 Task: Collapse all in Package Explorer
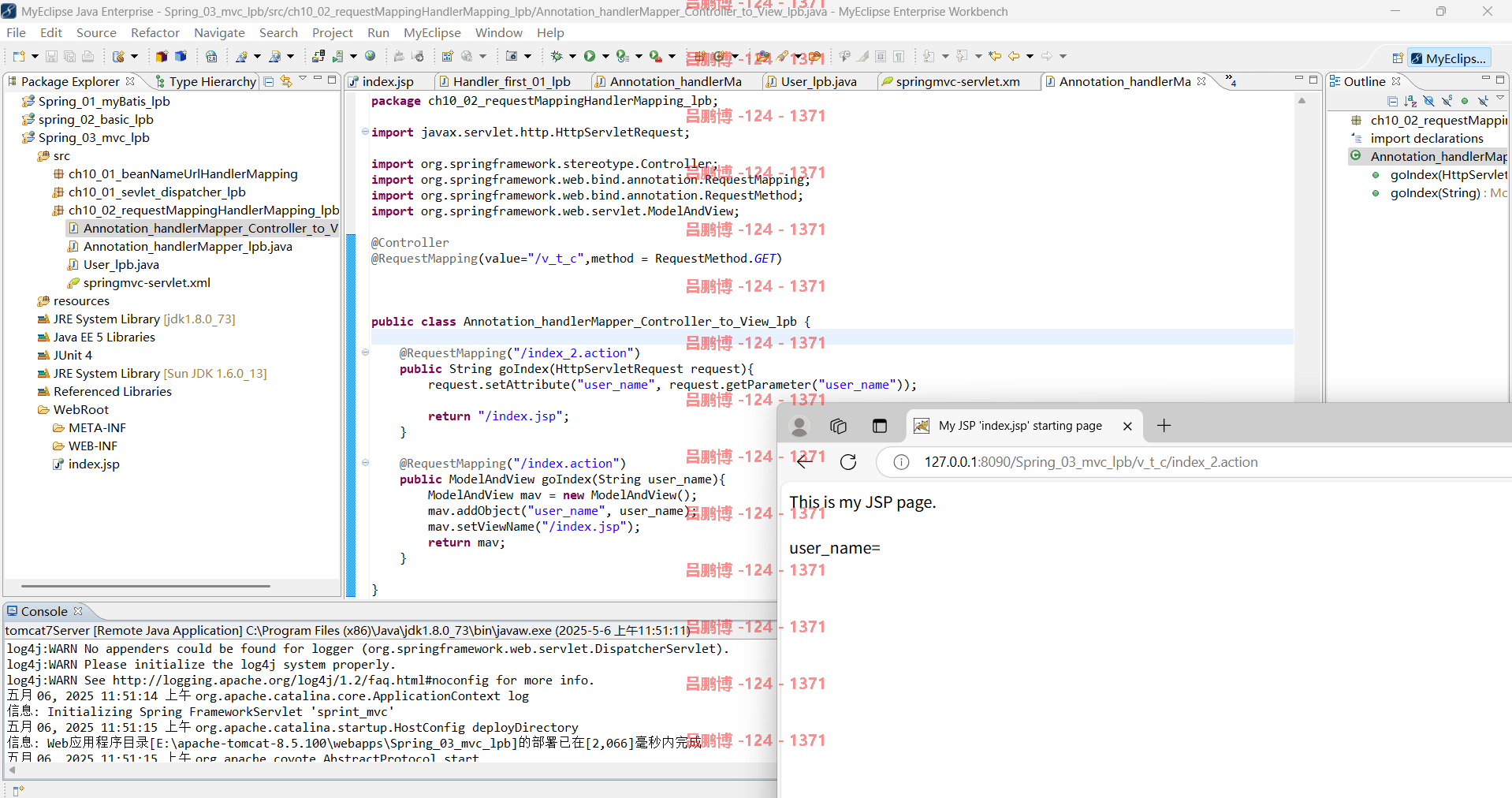click(x=269, y=81)
